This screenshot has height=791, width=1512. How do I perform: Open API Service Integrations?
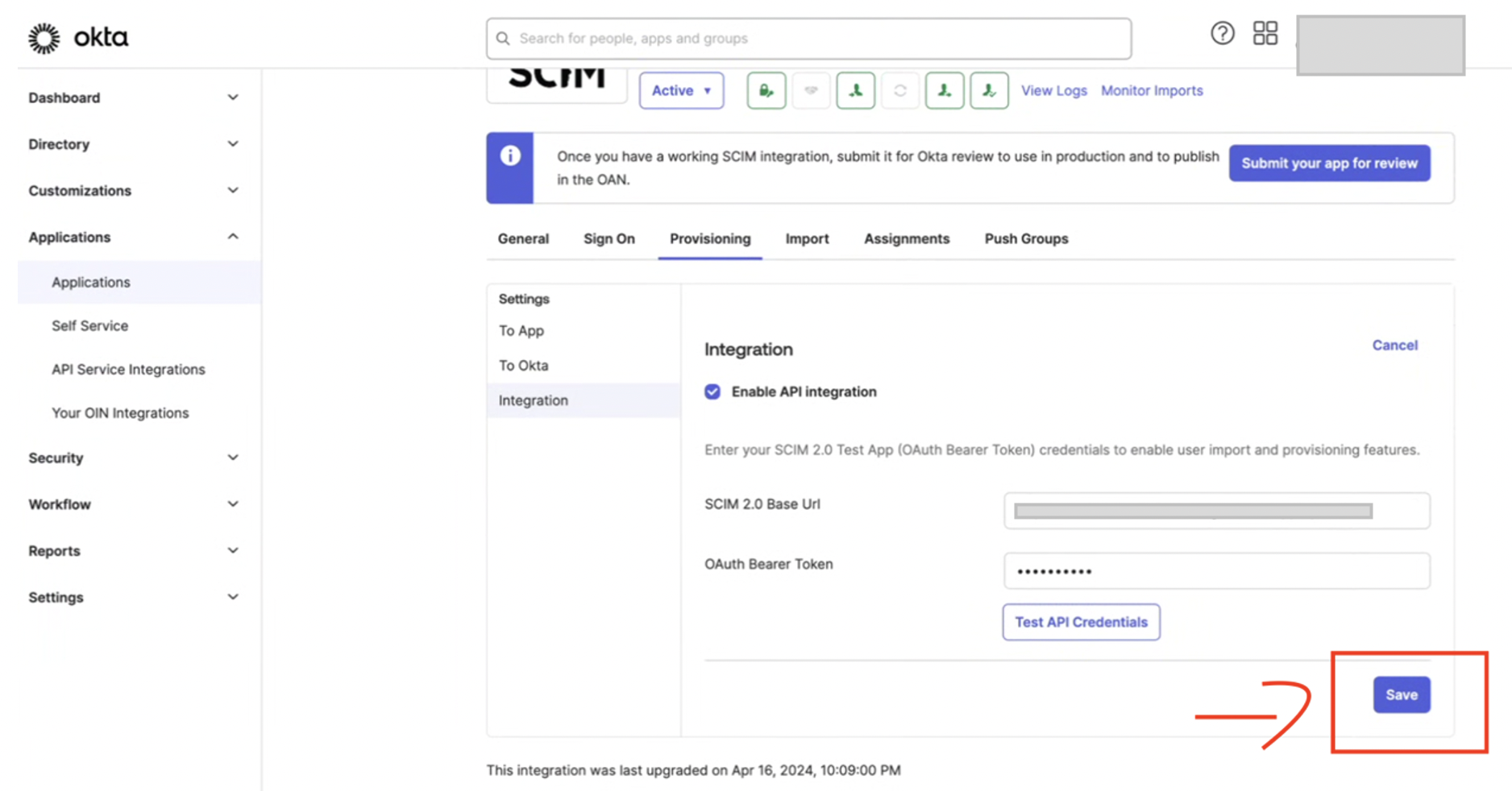click(128, 369)
